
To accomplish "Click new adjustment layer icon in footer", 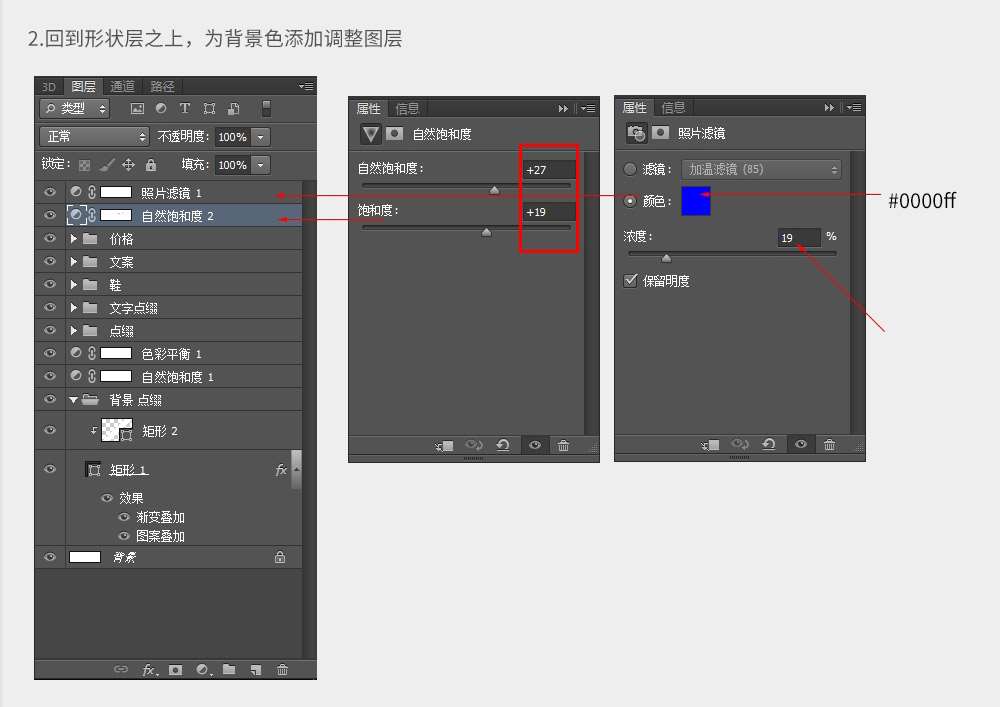I will pos(203,670).
